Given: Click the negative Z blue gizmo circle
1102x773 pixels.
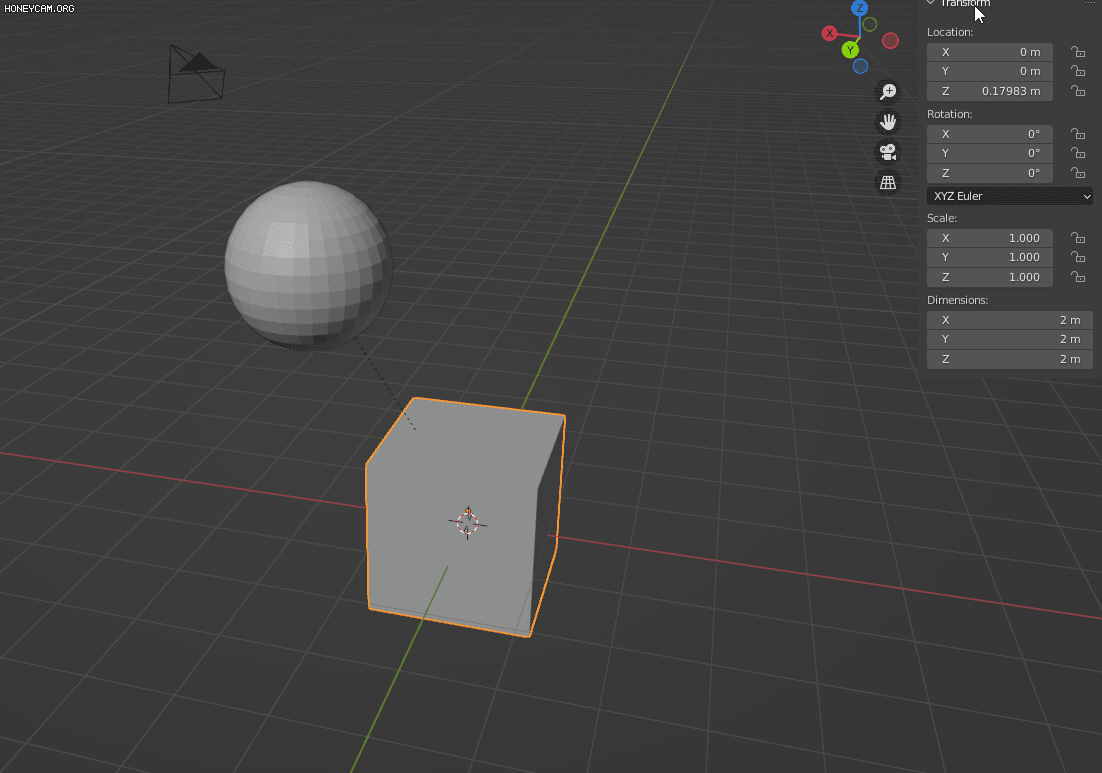Looking at the screenshot, I should [x=860, y=66].
